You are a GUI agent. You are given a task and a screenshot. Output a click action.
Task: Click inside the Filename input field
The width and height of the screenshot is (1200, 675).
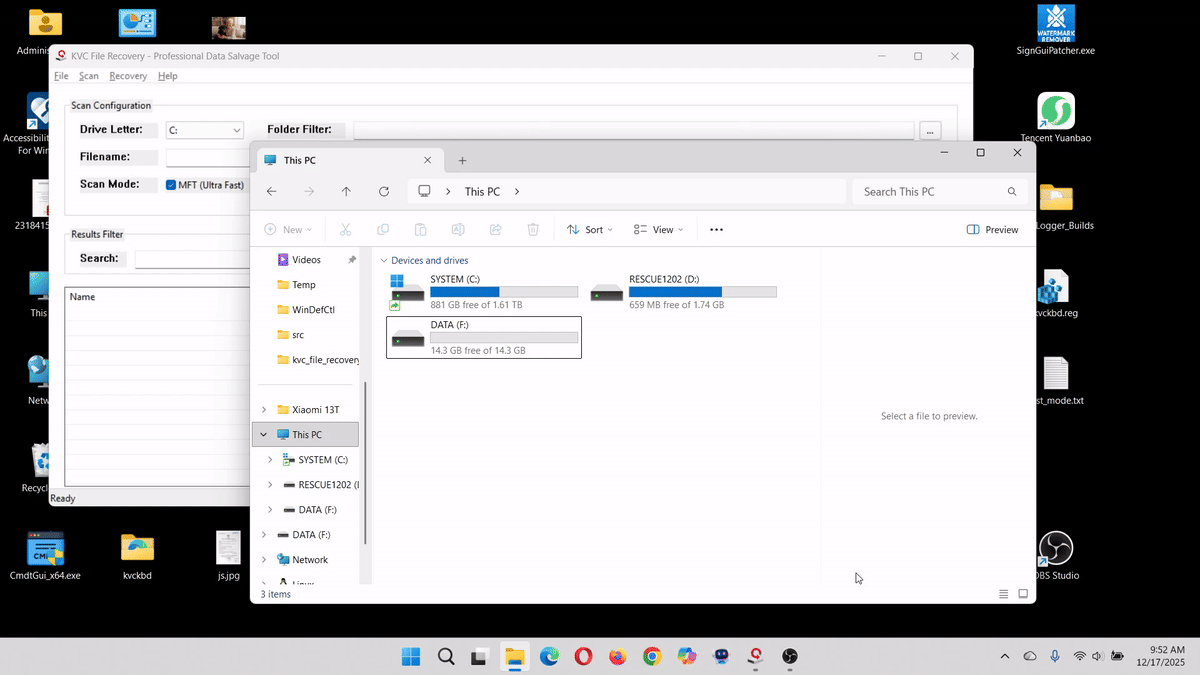[x=207, y=157]
